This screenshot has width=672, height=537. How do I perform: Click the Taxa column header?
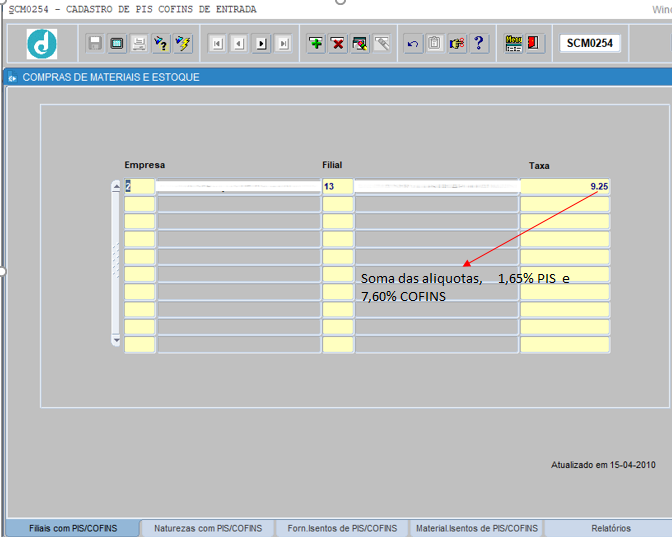539,165
